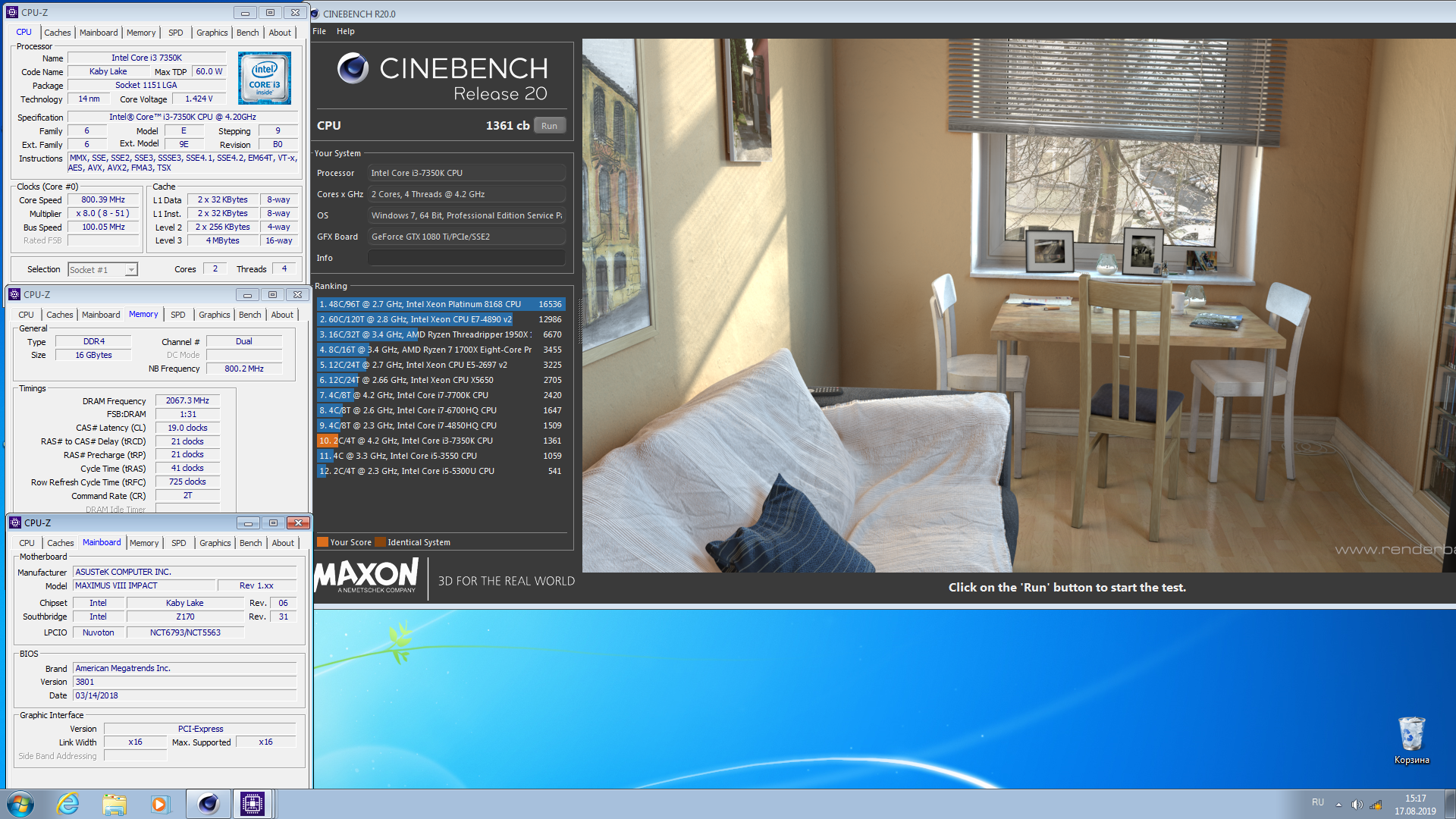This screenshot has width=1456, height=819.
Task: Switch to Cinebench taskbar icon
Action: point(208,804)
